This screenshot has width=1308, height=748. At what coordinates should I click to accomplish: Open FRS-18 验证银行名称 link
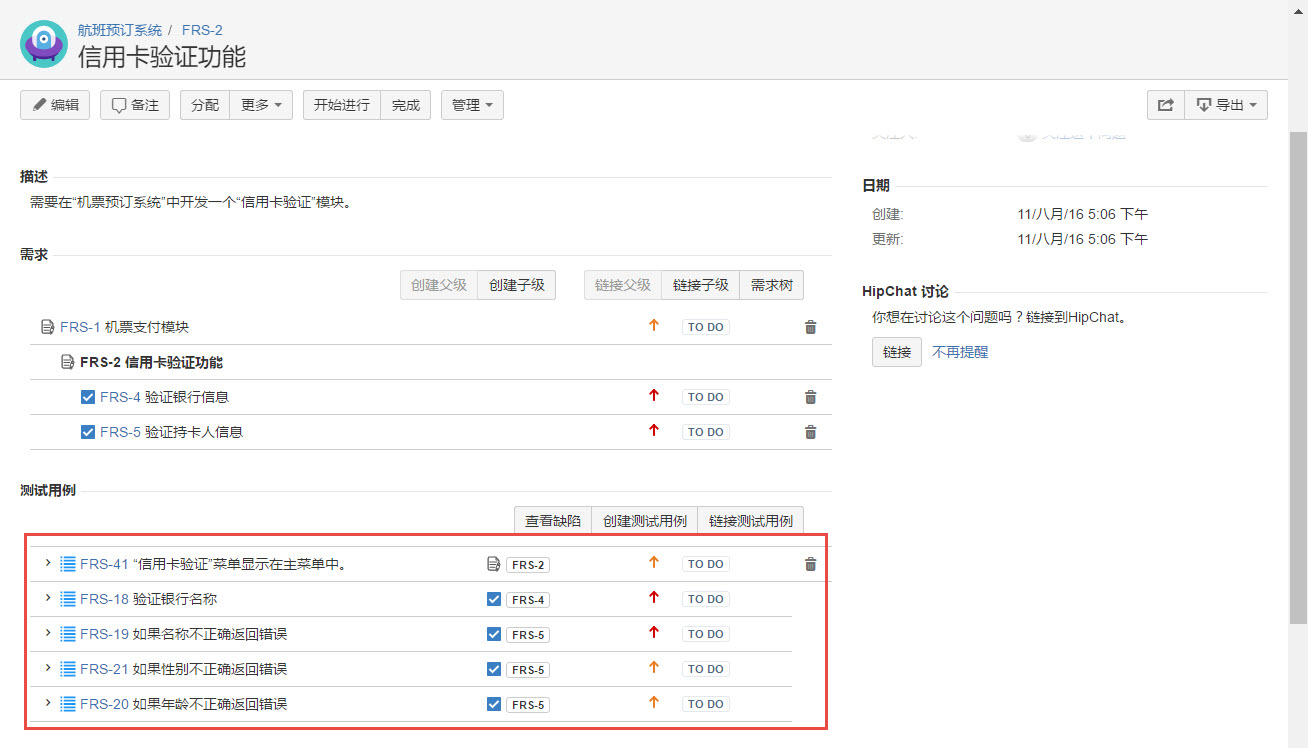point(148,599)
